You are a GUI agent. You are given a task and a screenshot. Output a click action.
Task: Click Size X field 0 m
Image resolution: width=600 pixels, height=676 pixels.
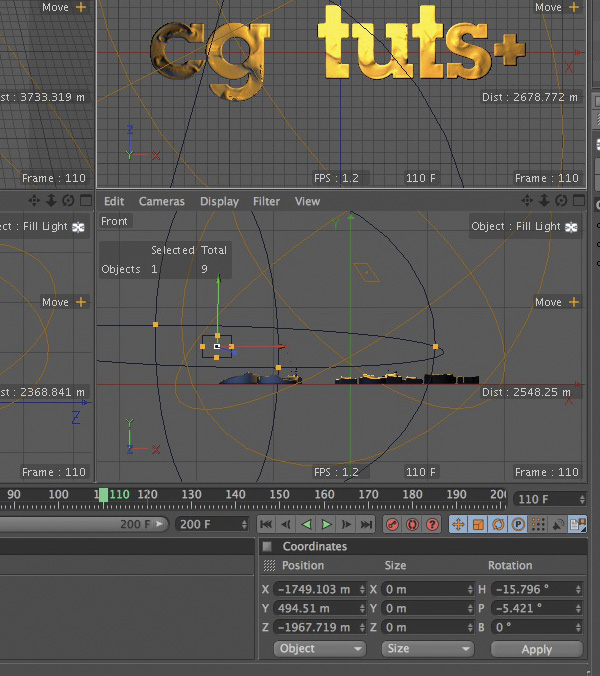428,589
